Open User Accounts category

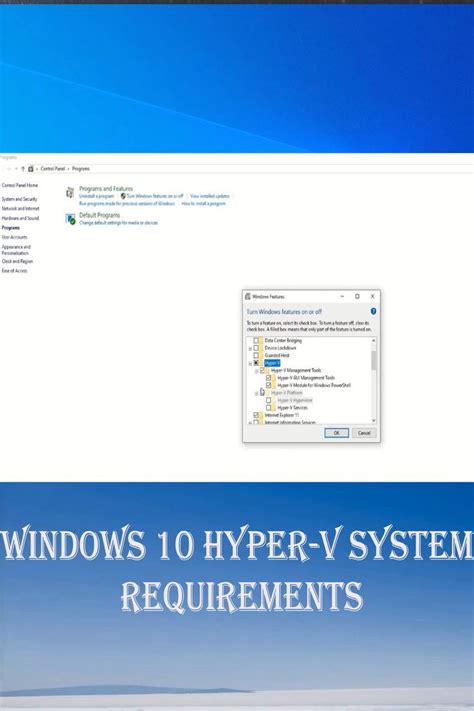[x=15, y=237]
